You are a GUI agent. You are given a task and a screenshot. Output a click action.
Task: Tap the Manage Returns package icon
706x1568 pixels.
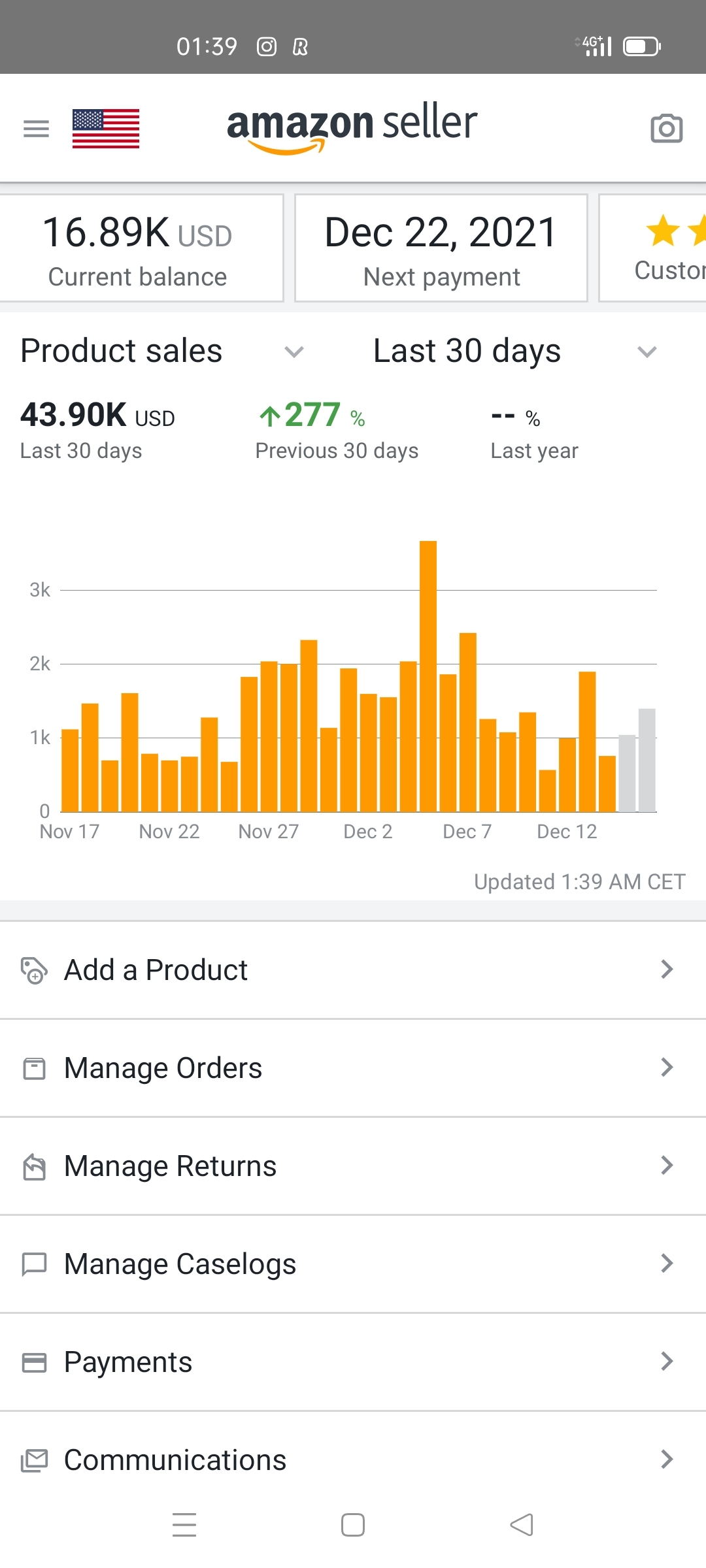coord(34,1166)
